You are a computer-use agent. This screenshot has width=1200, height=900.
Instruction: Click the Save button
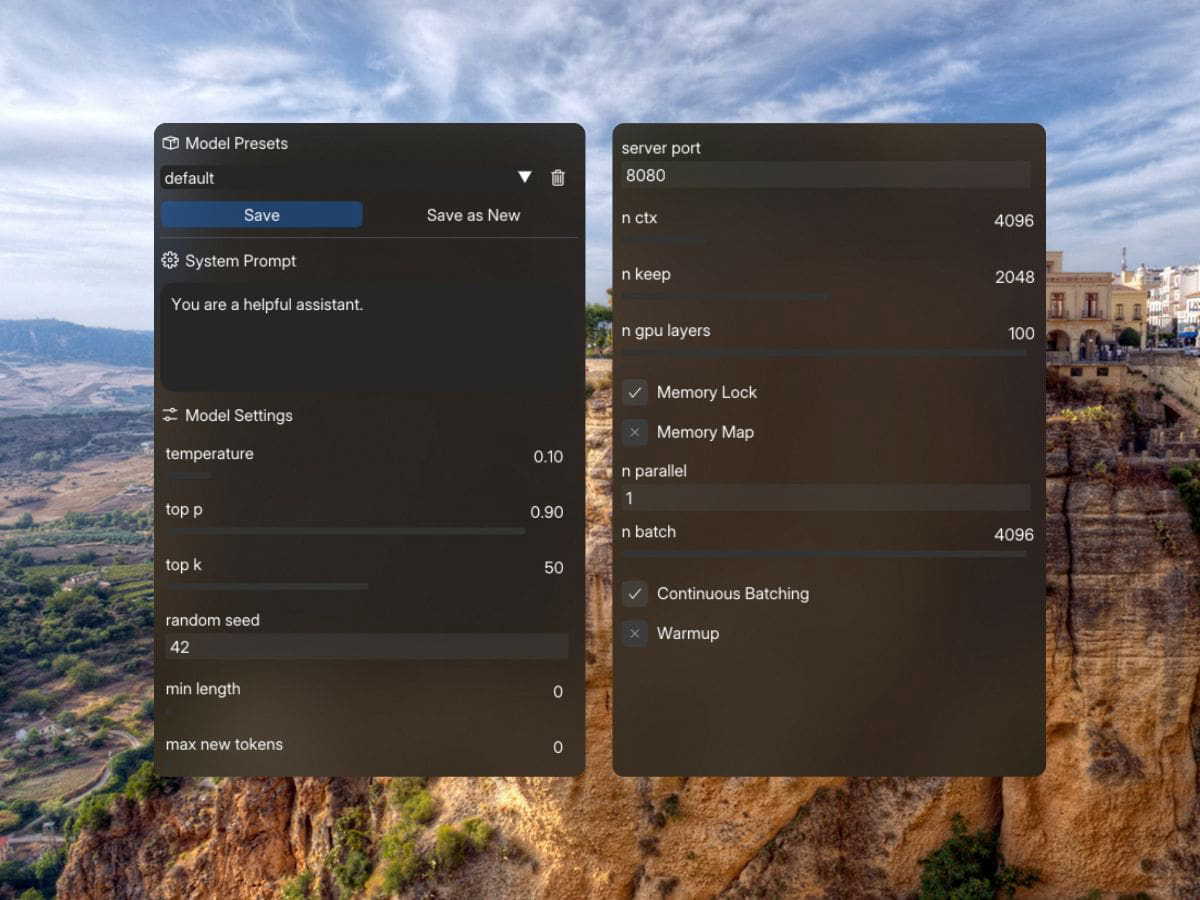coord(262,215)
